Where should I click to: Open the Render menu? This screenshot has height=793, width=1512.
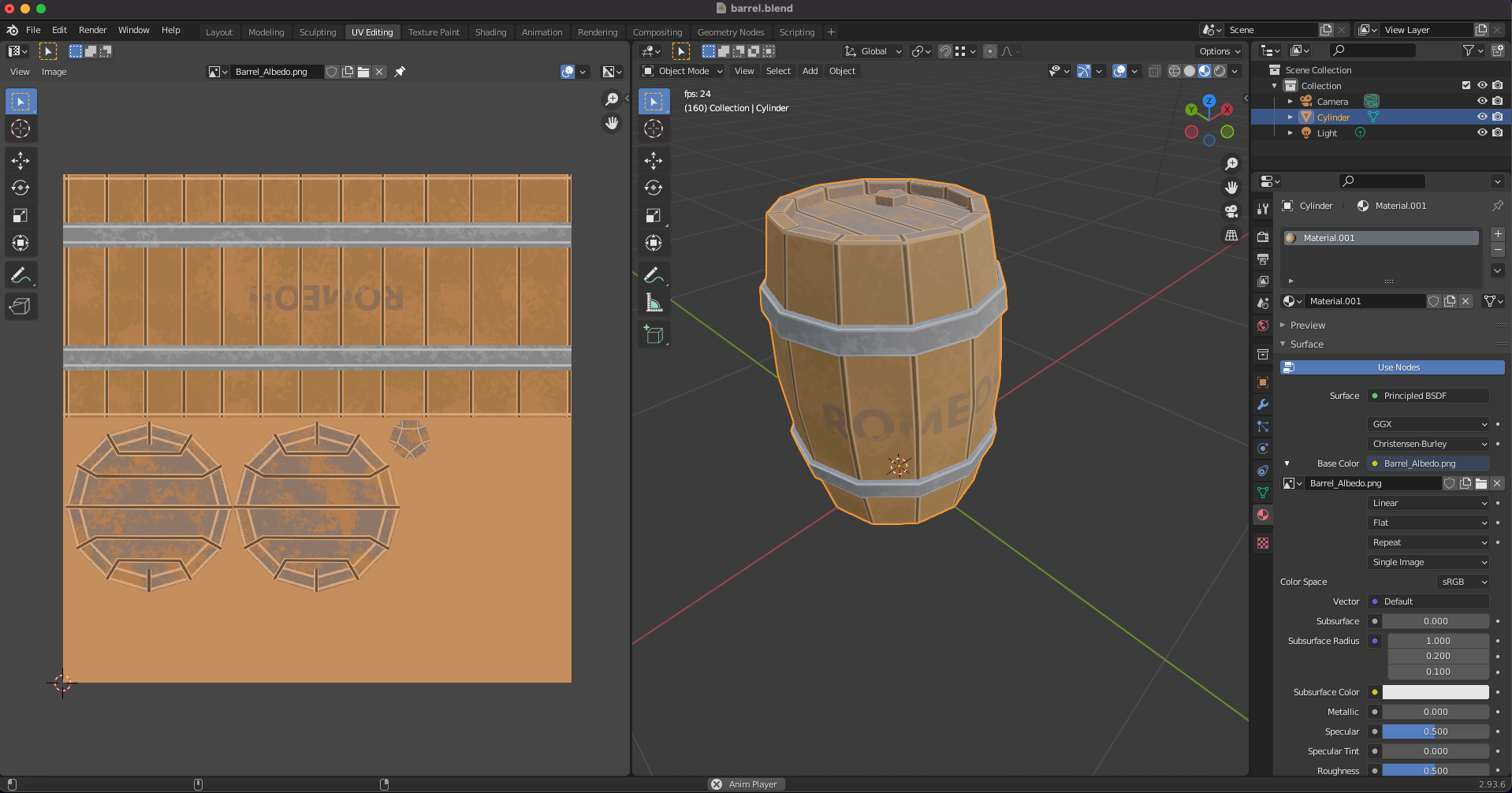(92, 30)
